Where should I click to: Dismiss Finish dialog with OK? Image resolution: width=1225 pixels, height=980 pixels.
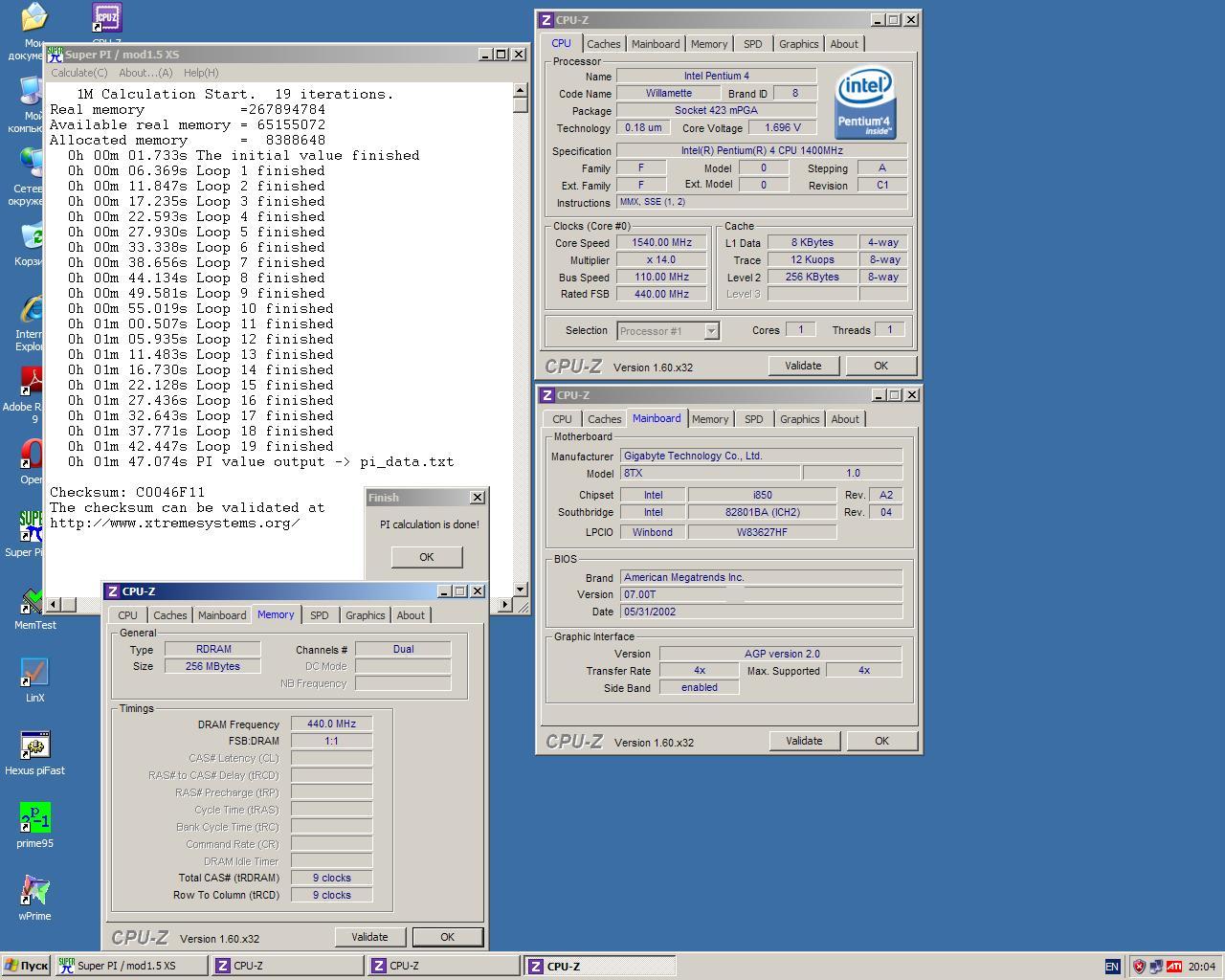(x=427, y=557)
